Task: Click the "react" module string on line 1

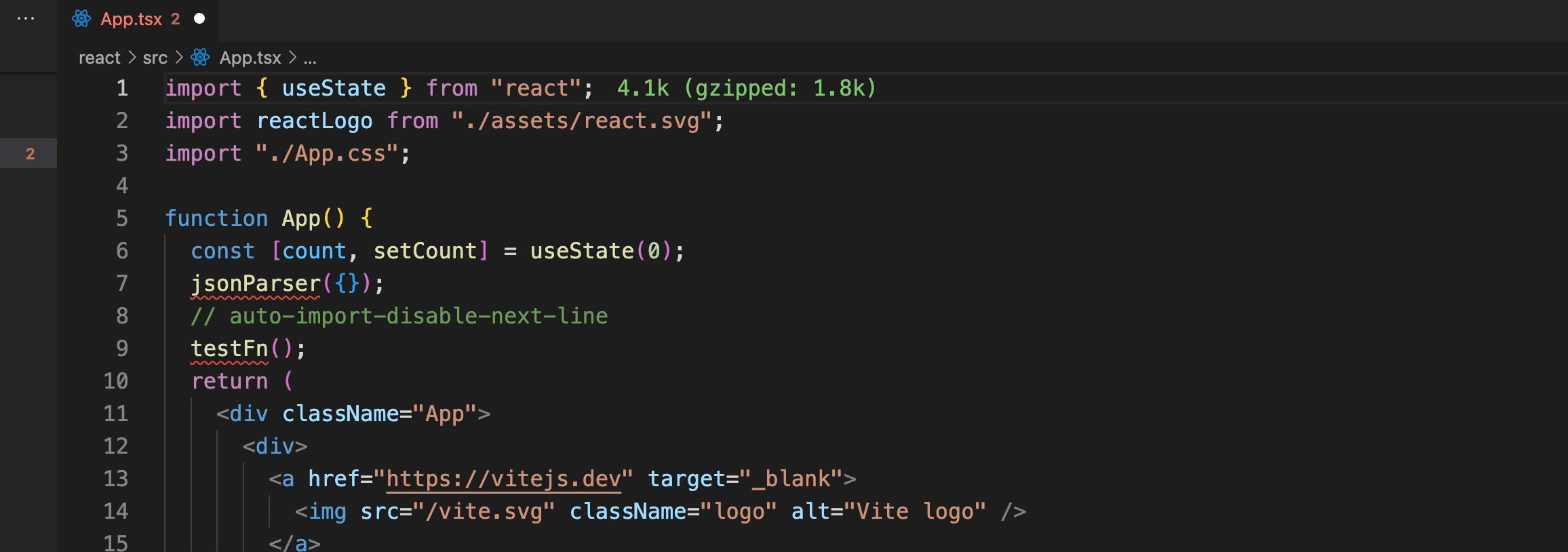Action: [x=536, y=88]
